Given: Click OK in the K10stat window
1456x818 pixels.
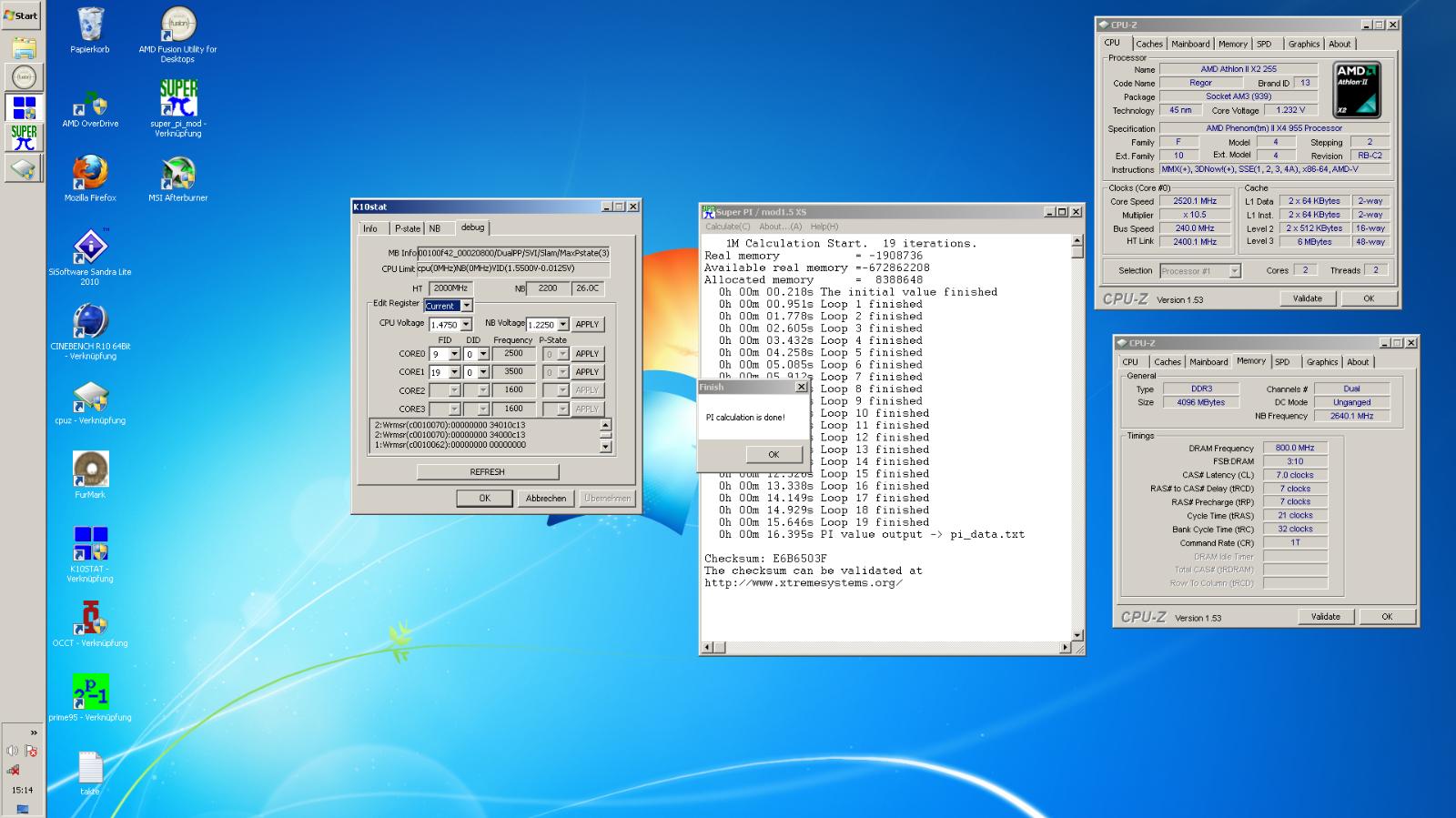Looking at the screenshot, I should [484, 498].
